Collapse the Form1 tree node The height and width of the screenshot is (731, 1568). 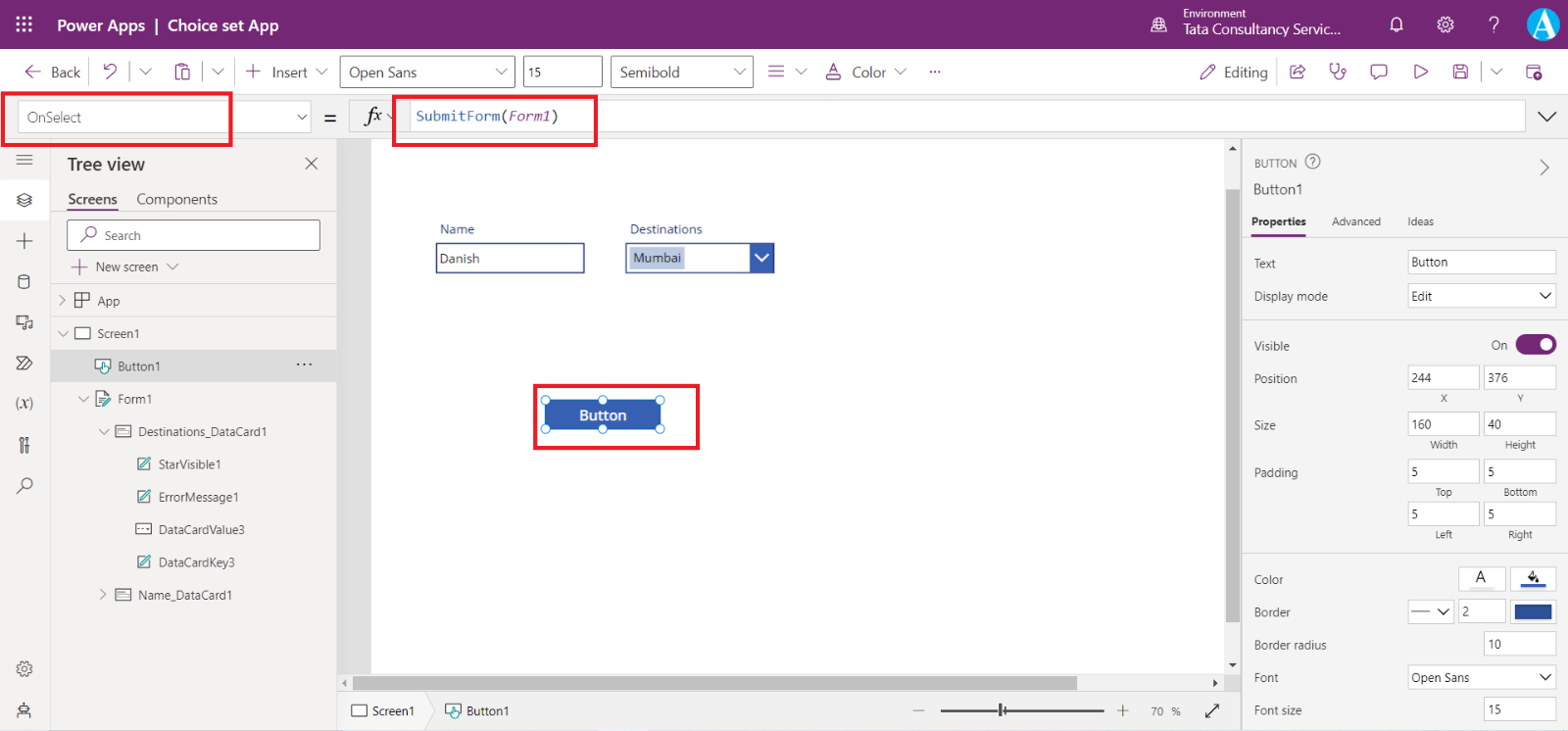click(84, 399)
